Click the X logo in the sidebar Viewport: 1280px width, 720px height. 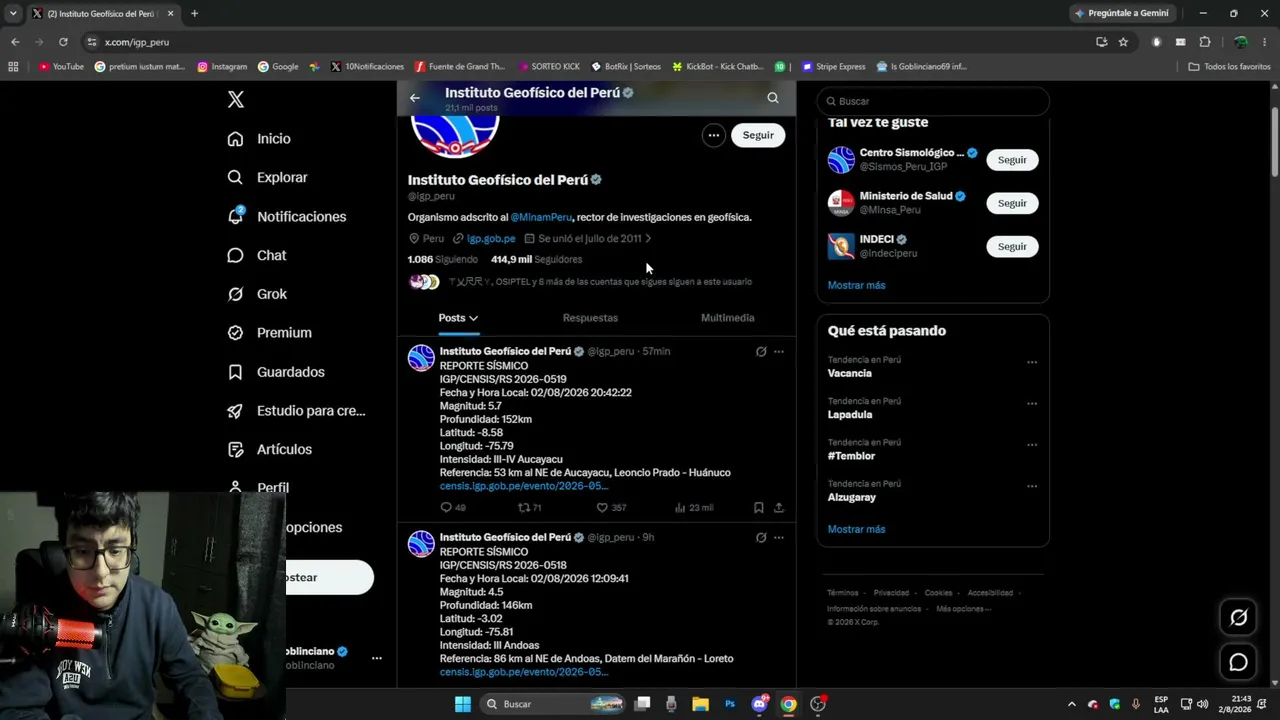[x=236, y=99]
